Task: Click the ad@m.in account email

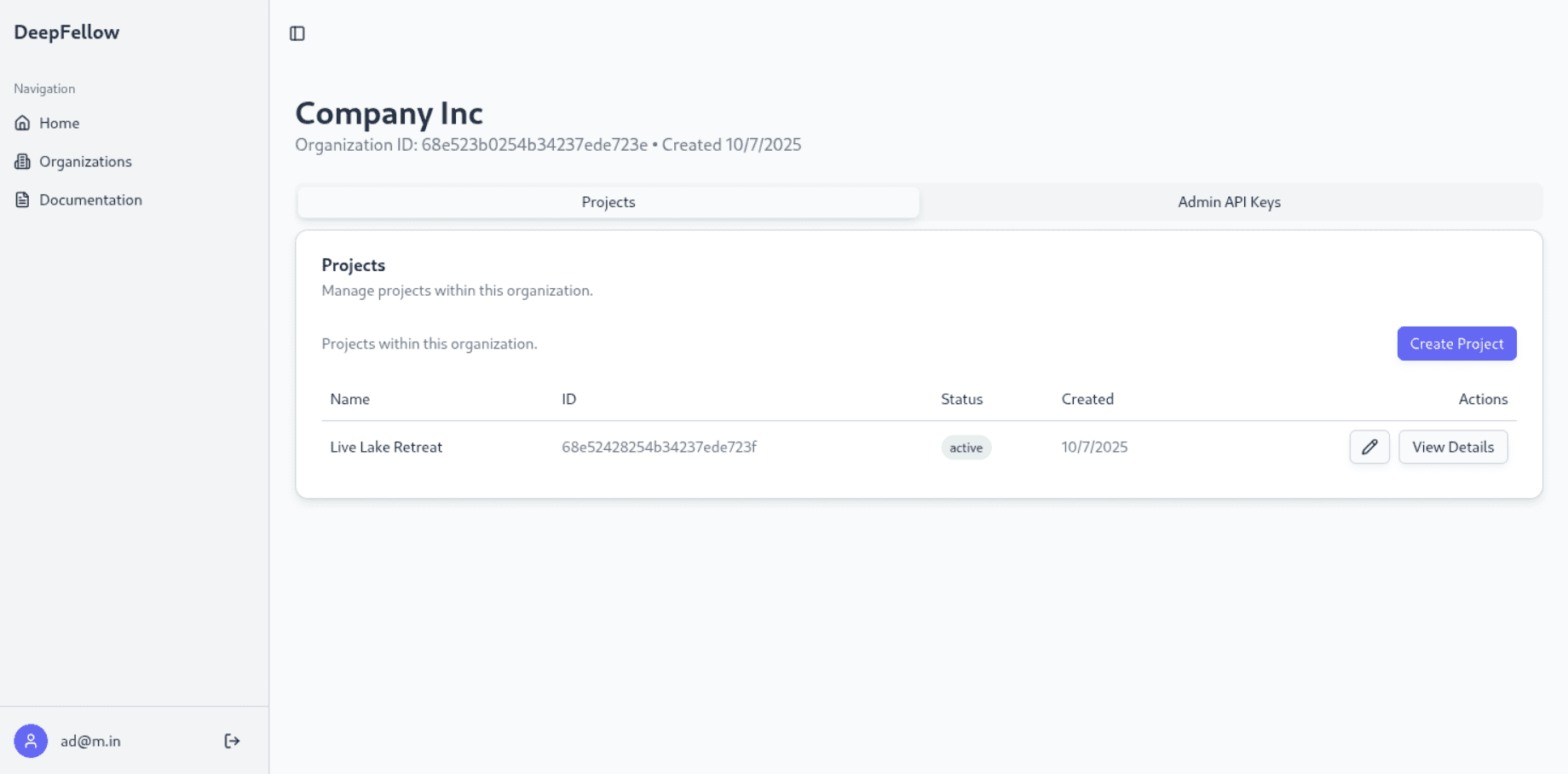Action: (x=89, y=741)
